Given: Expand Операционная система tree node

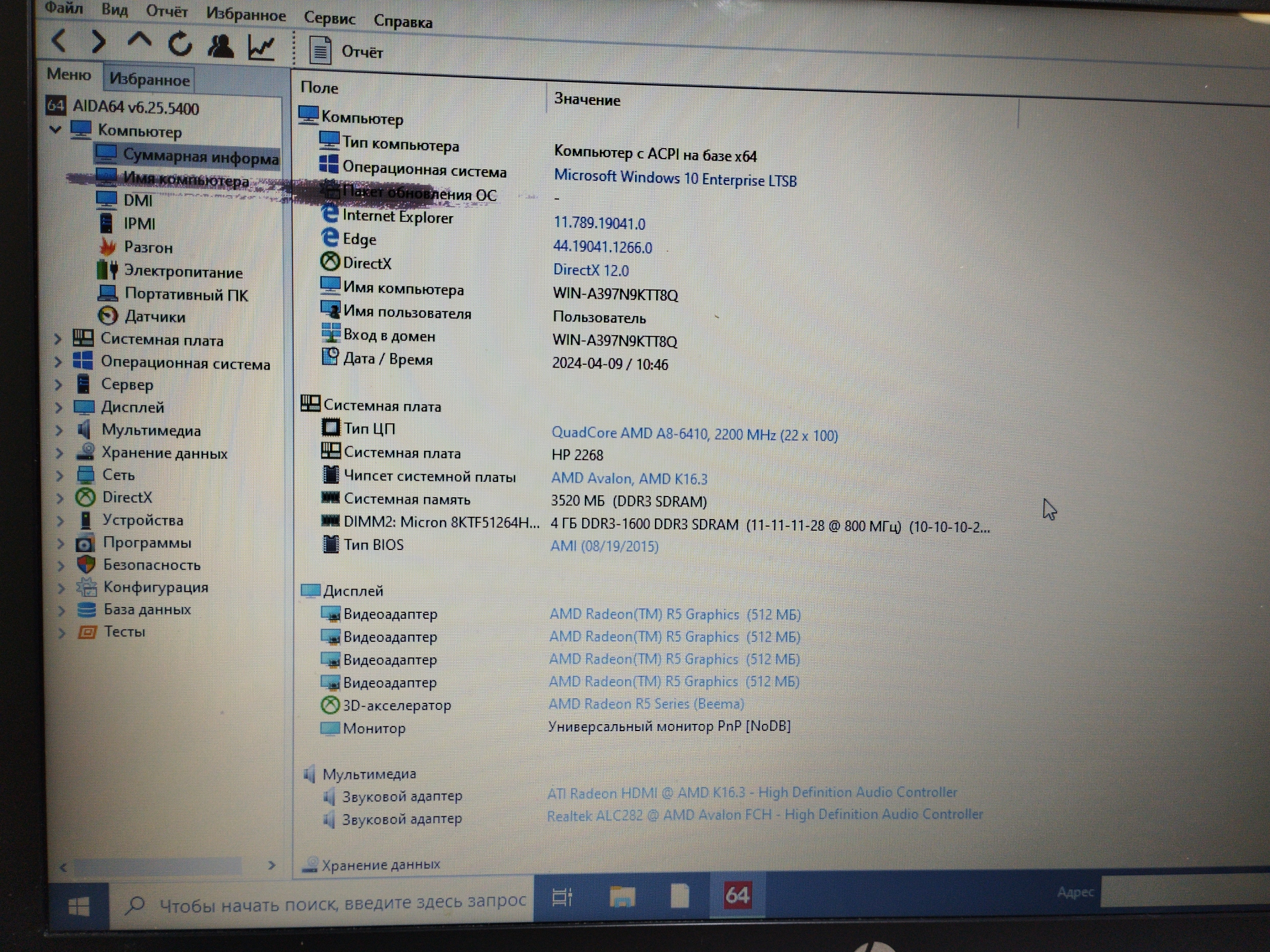Looking at the screenshot, I should pos(58,362).
